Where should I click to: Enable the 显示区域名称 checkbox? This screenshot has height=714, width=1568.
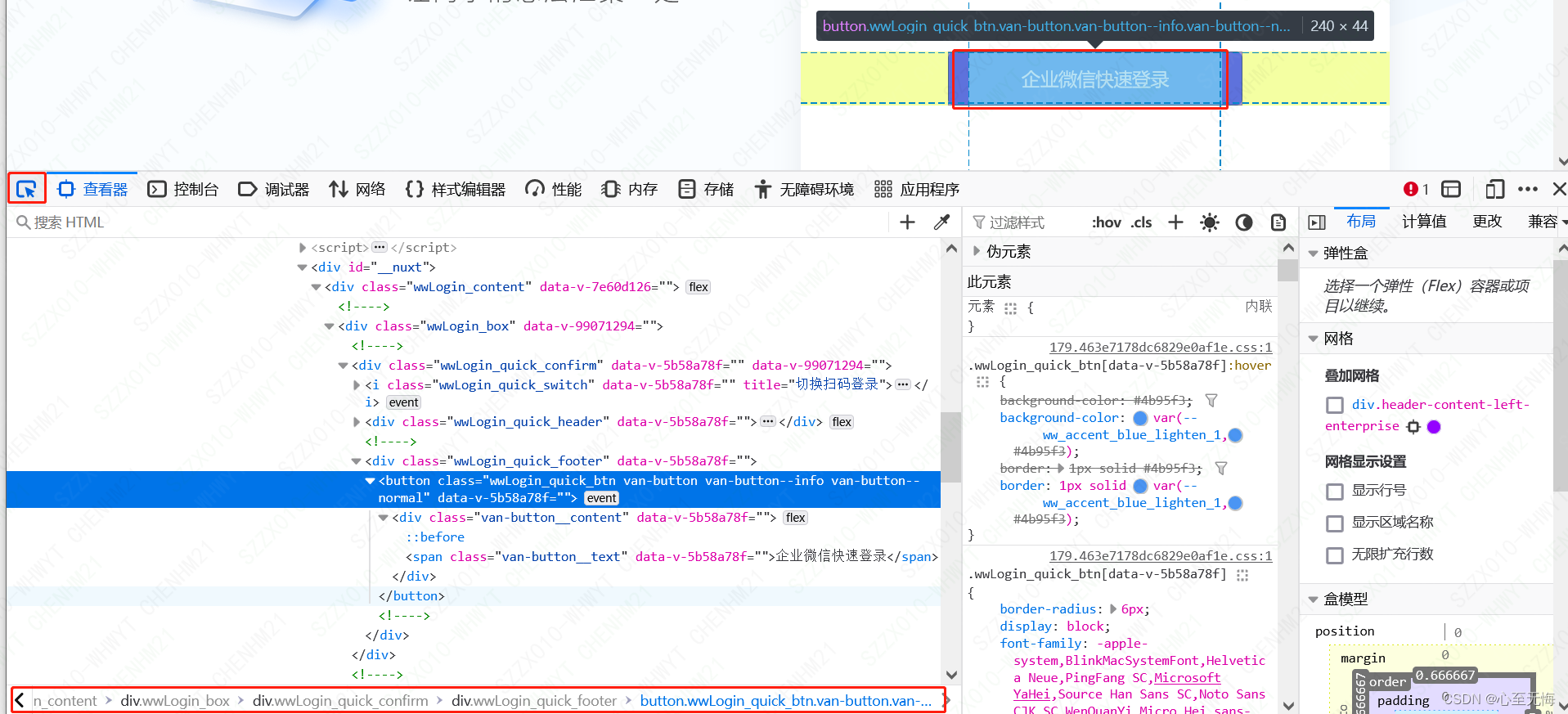[1335, 523]
